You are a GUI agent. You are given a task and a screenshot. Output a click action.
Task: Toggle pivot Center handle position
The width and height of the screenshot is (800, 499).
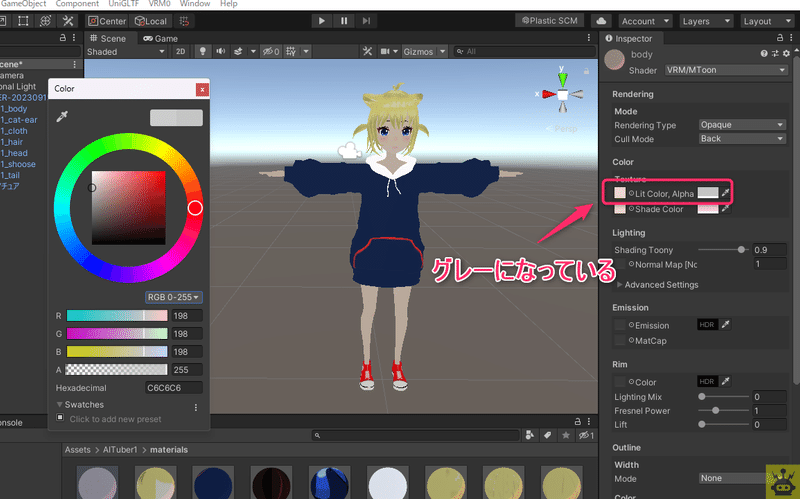pos(107,21)
